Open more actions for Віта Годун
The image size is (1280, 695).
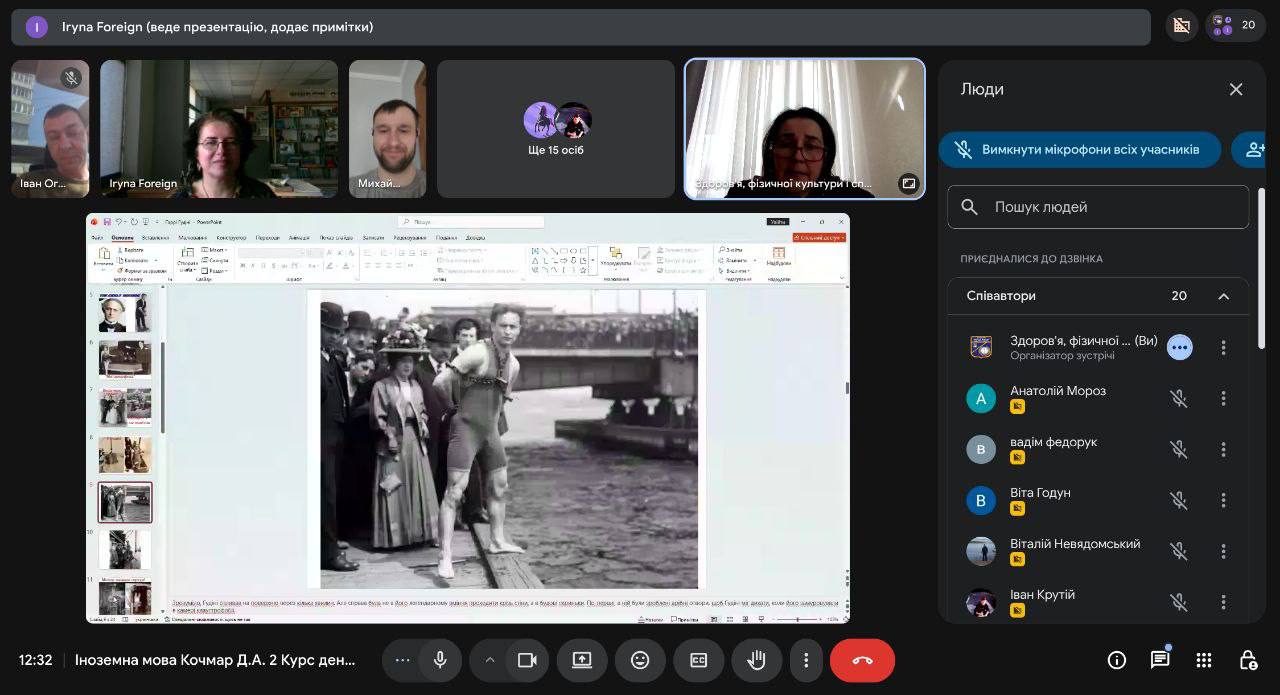point(1223,500)
